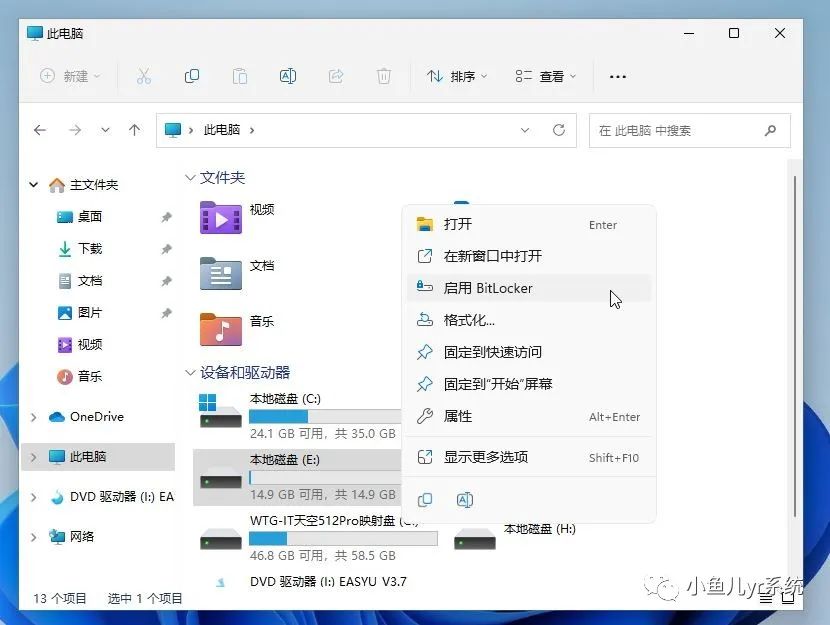Image resolution: width=830 pixels, height=625 pixels.
Task: Go back with the left arrow
Action: [40, 130]
